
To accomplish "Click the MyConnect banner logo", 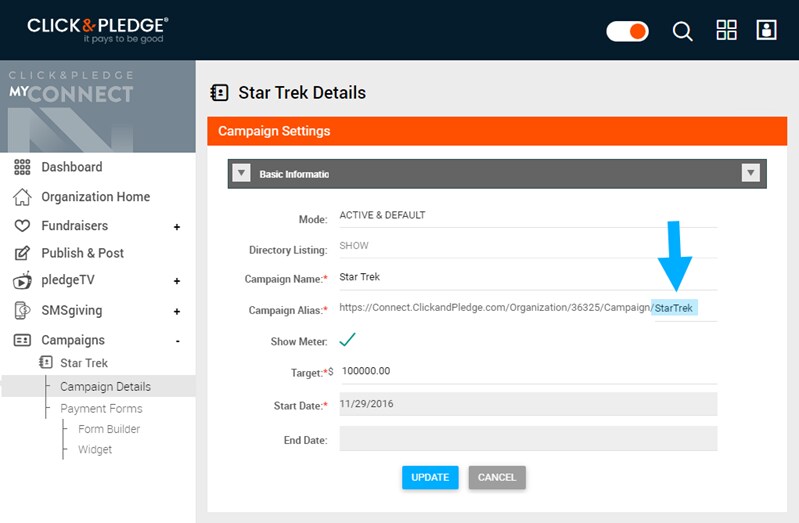I will [x=71, y=88].
